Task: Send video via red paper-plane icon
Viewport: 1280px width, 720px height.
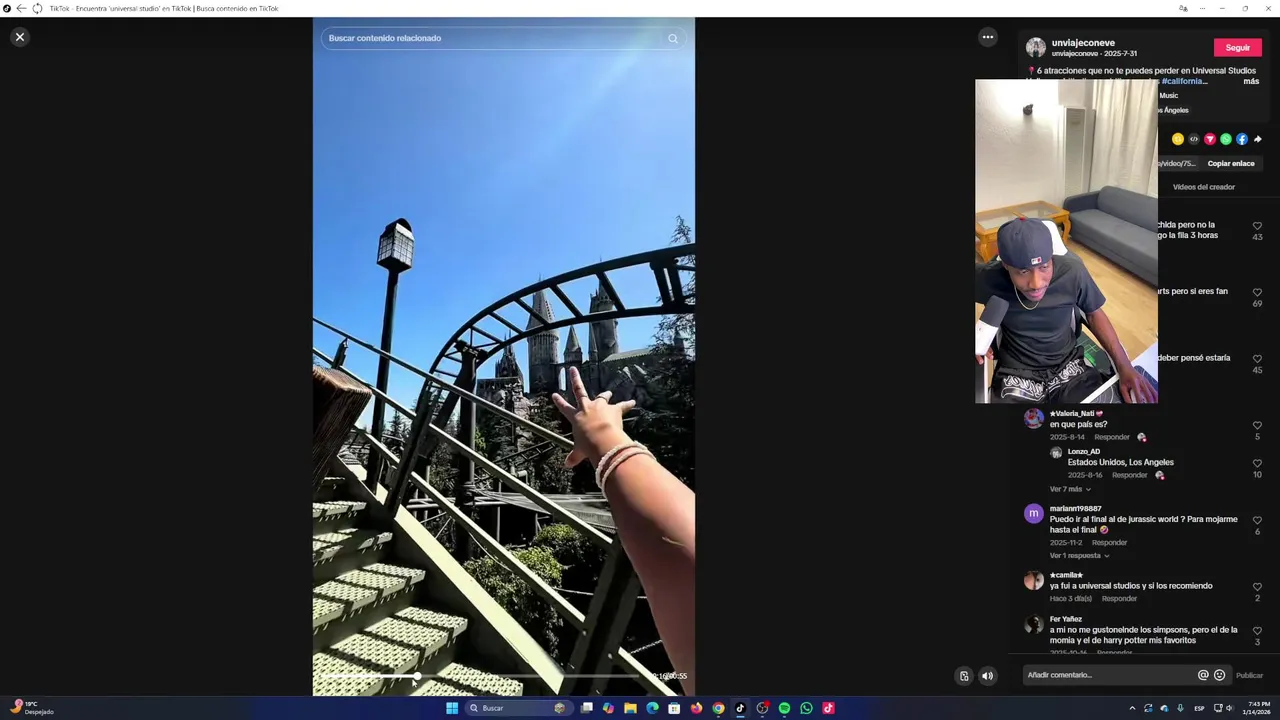Action: (1210, 139)
